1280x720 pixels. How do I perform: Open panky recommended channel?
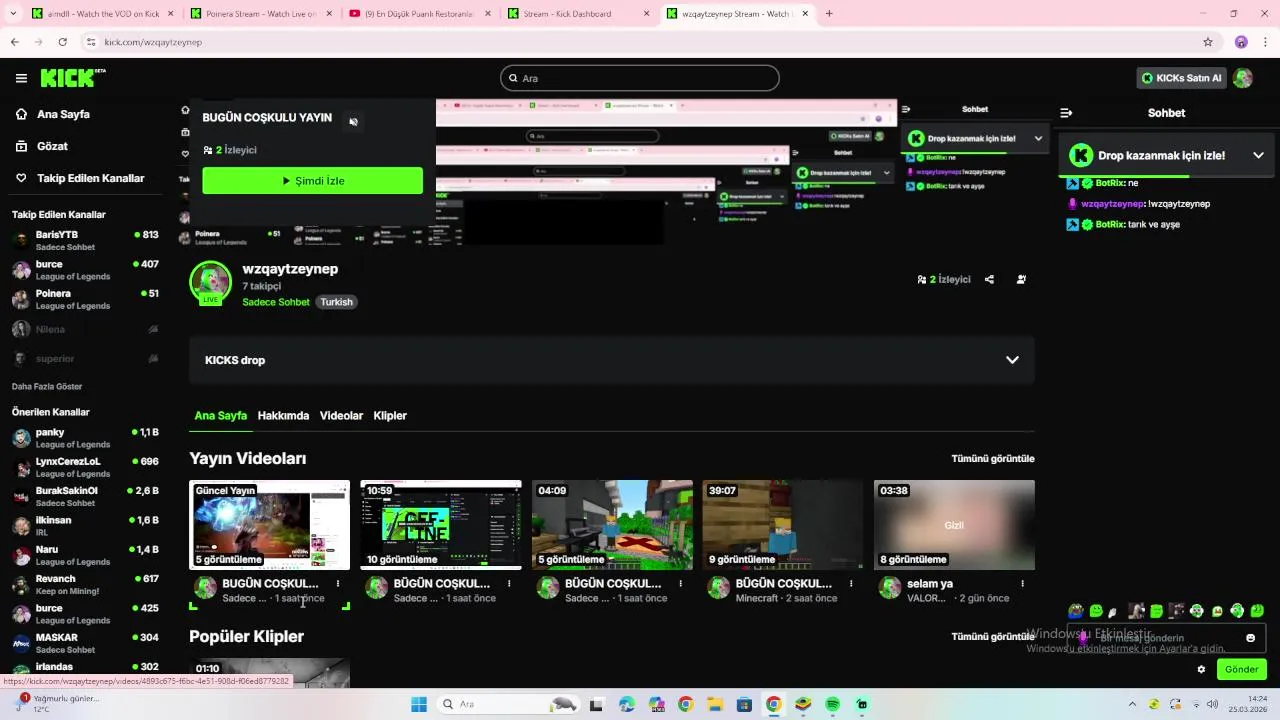click(85, 438)
